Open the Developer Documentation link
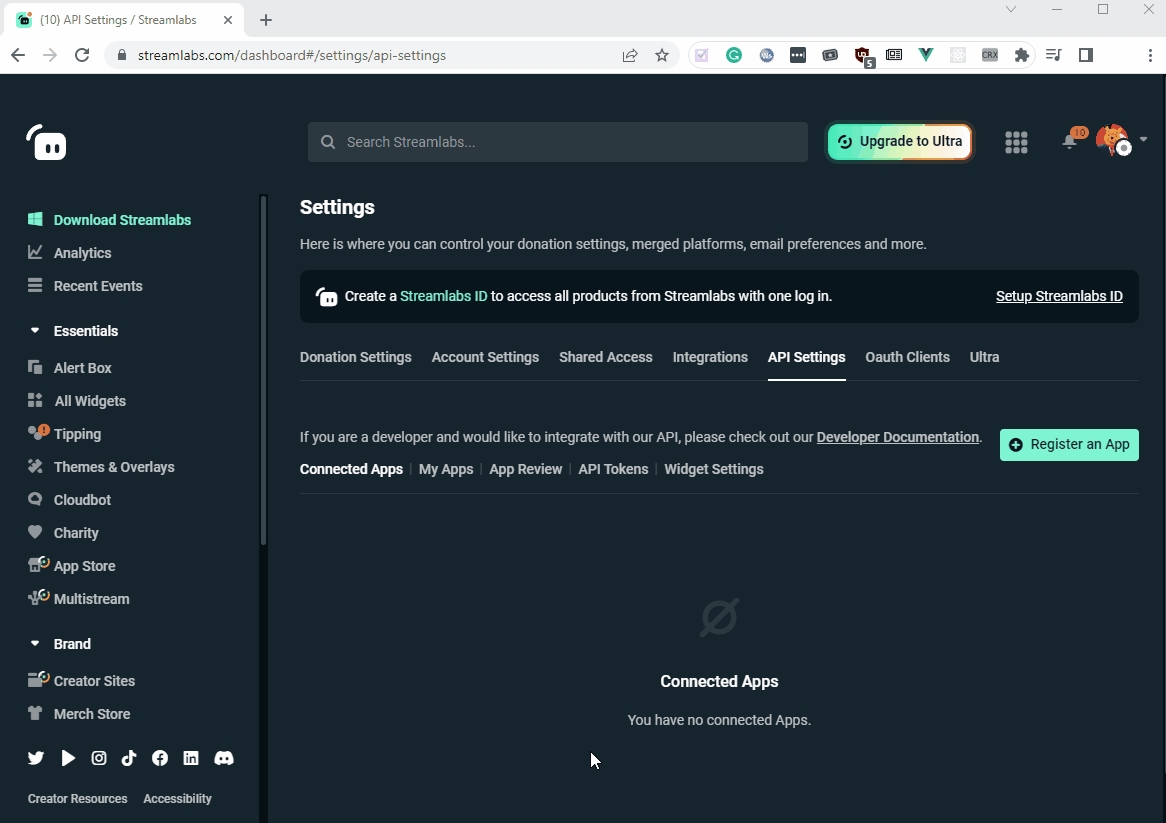1166x823 pixels. (897, 437)
